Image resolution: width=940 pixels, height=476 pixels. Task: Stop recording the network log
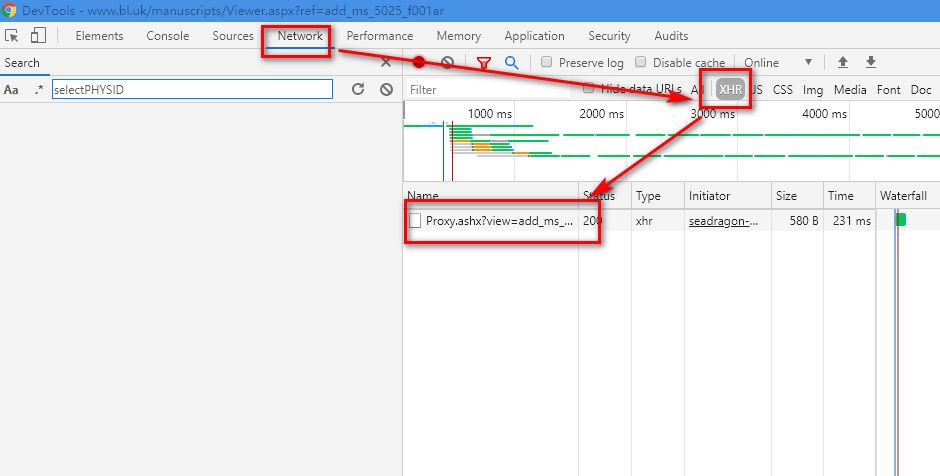(x=419, y=62)
